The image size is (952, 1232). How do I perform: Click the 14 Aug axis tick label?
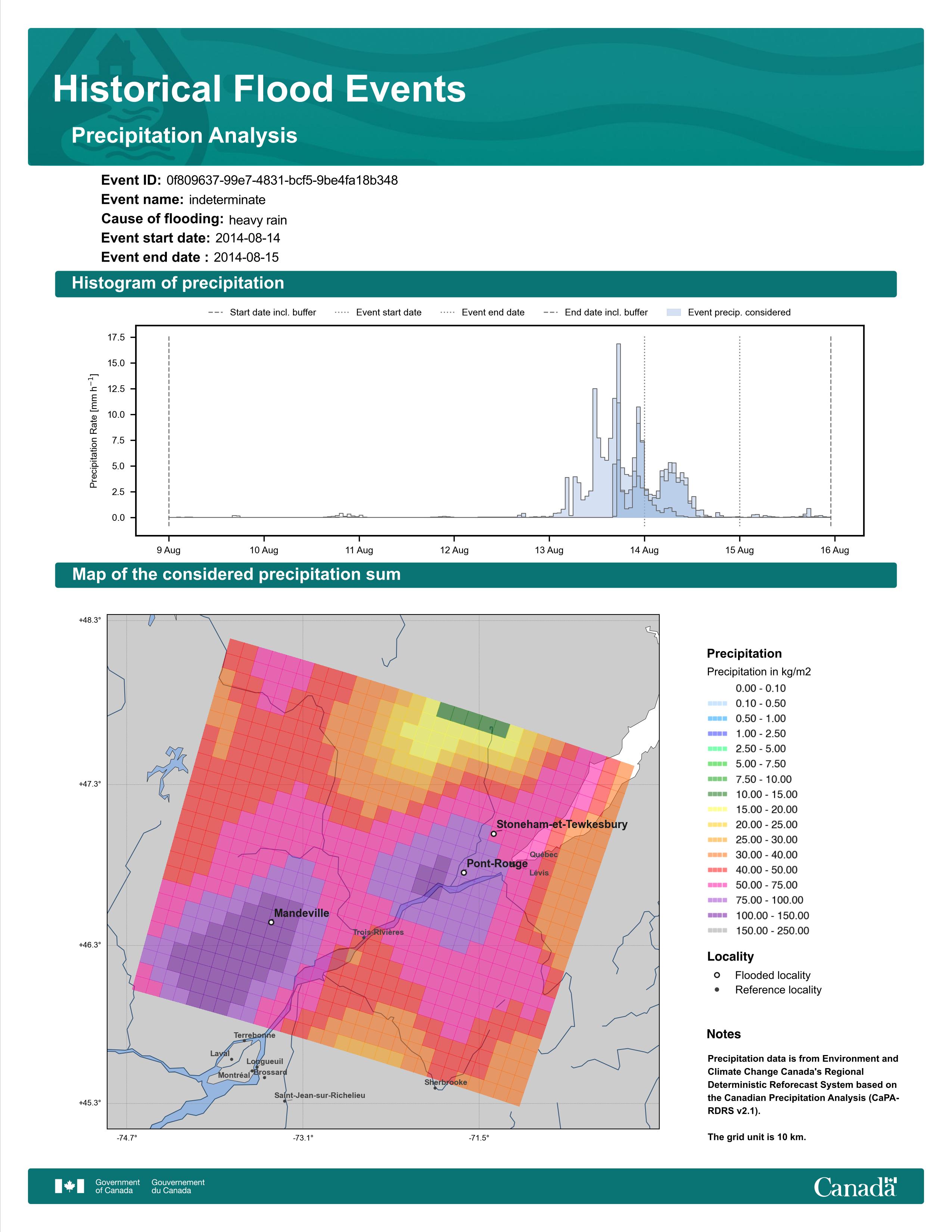click(x=644, y=551)
